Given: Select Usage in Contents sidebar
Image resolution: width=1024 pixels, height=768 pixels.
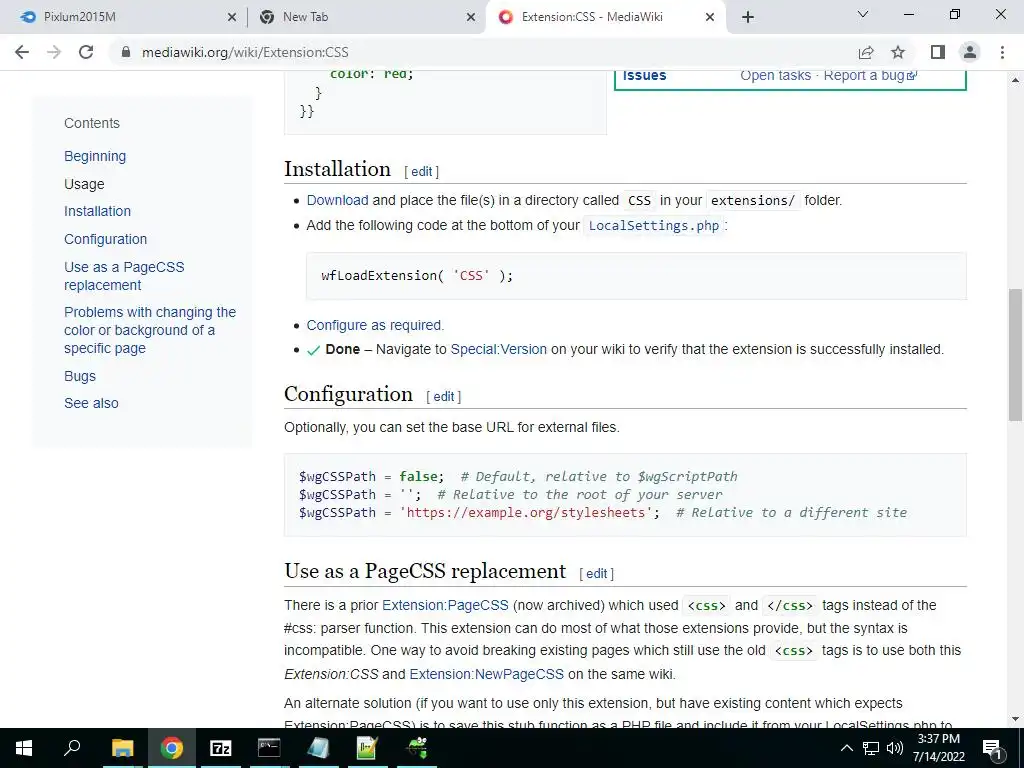Looking at the screenshot, I should (84, 184).
